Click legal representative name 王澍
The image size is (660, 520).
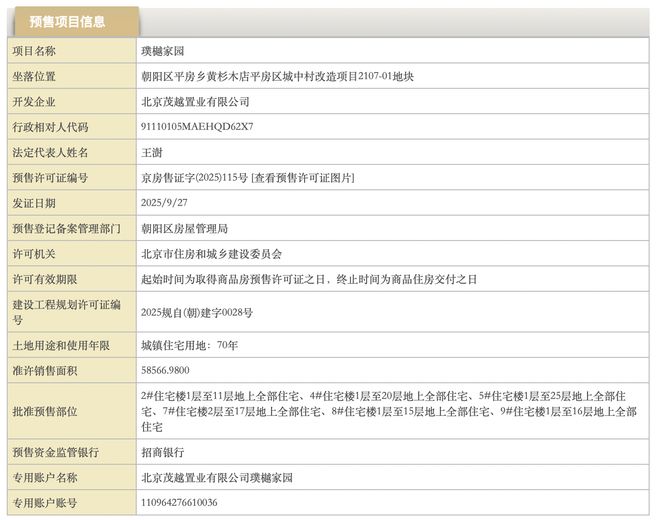[153, 152]
